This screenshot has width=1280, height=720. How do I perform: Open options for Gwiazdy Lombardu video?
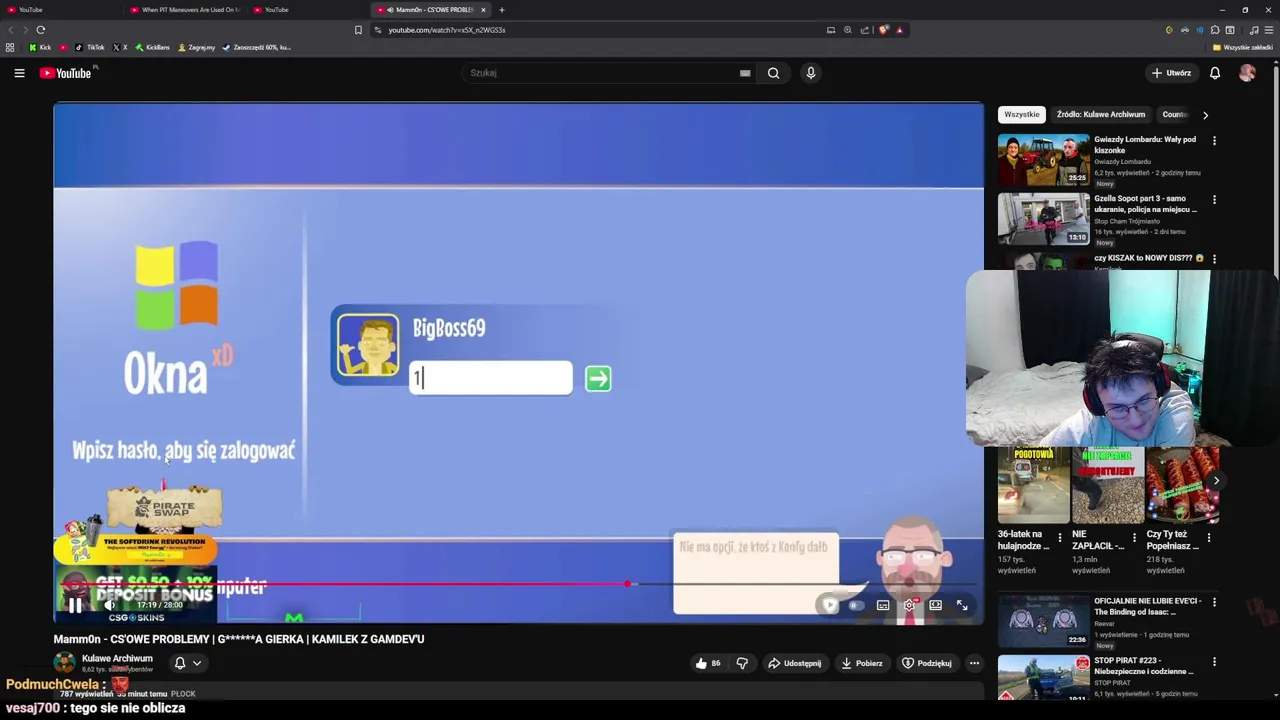click(x=1214, y=141)
